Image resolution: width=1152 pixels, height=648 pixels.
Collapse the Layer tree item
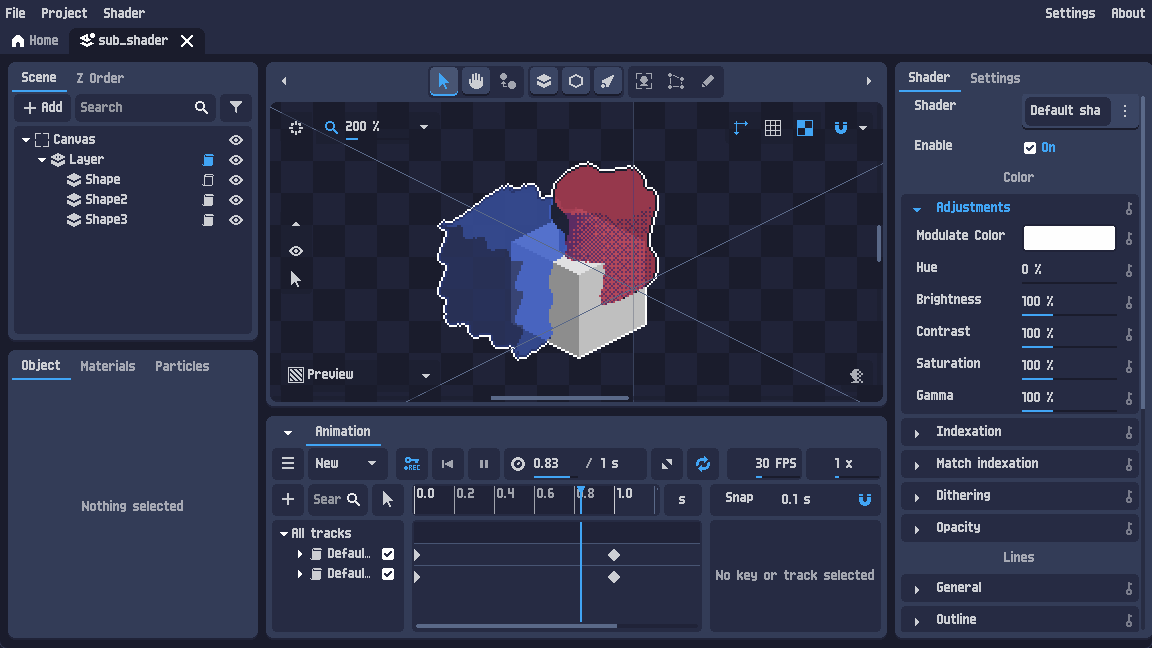42,159
